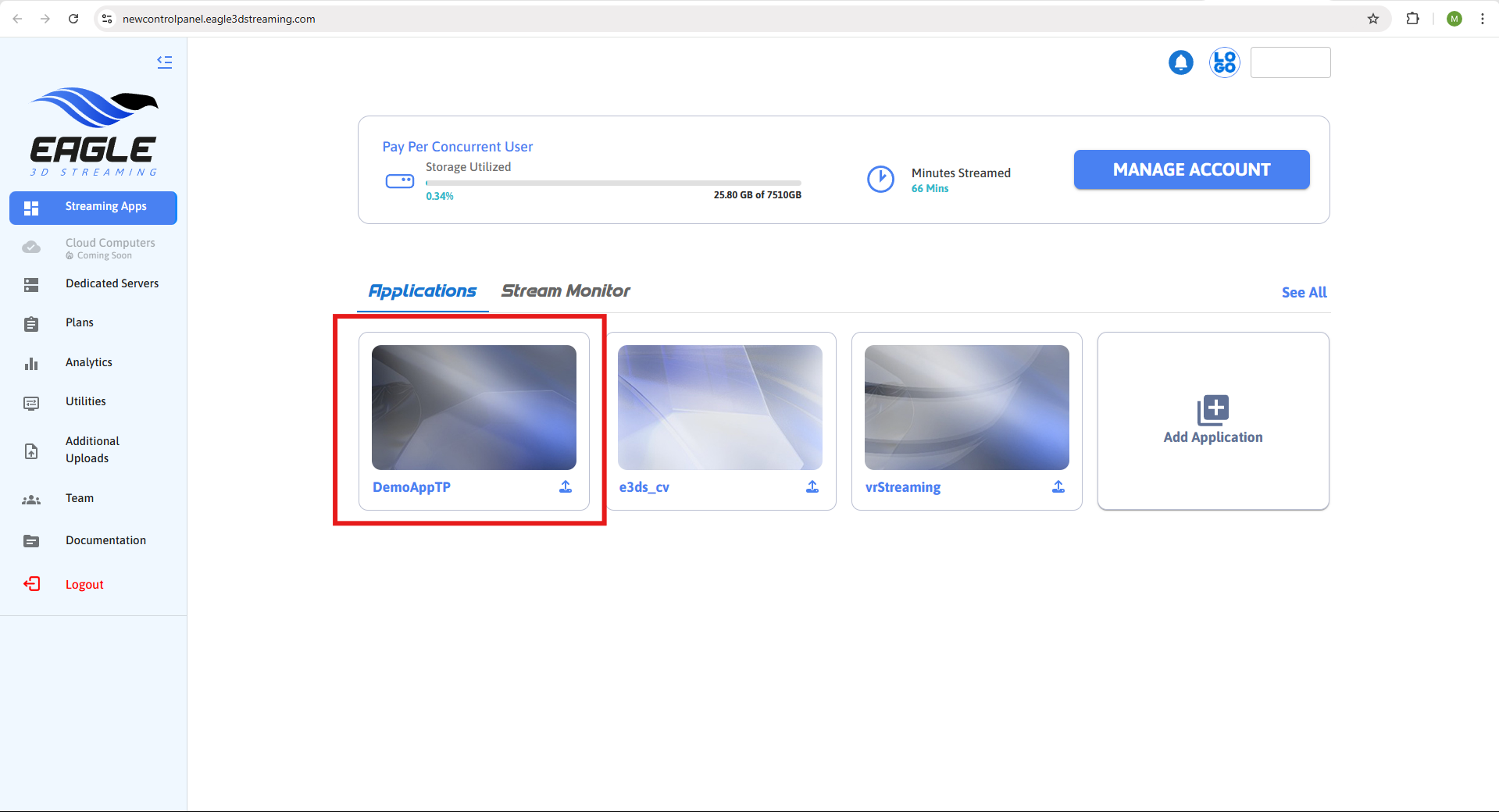The image size is (1499, 812).
Task: Open Analytics from the sidebar
Action: [89, 362]
